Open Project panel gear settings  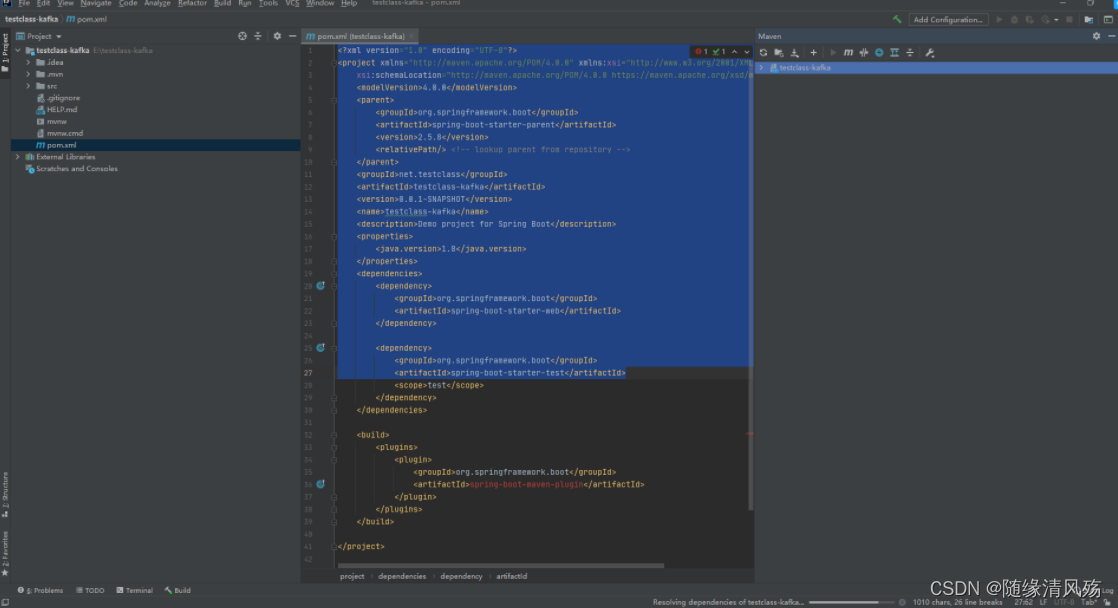click(x=277, y=36)
